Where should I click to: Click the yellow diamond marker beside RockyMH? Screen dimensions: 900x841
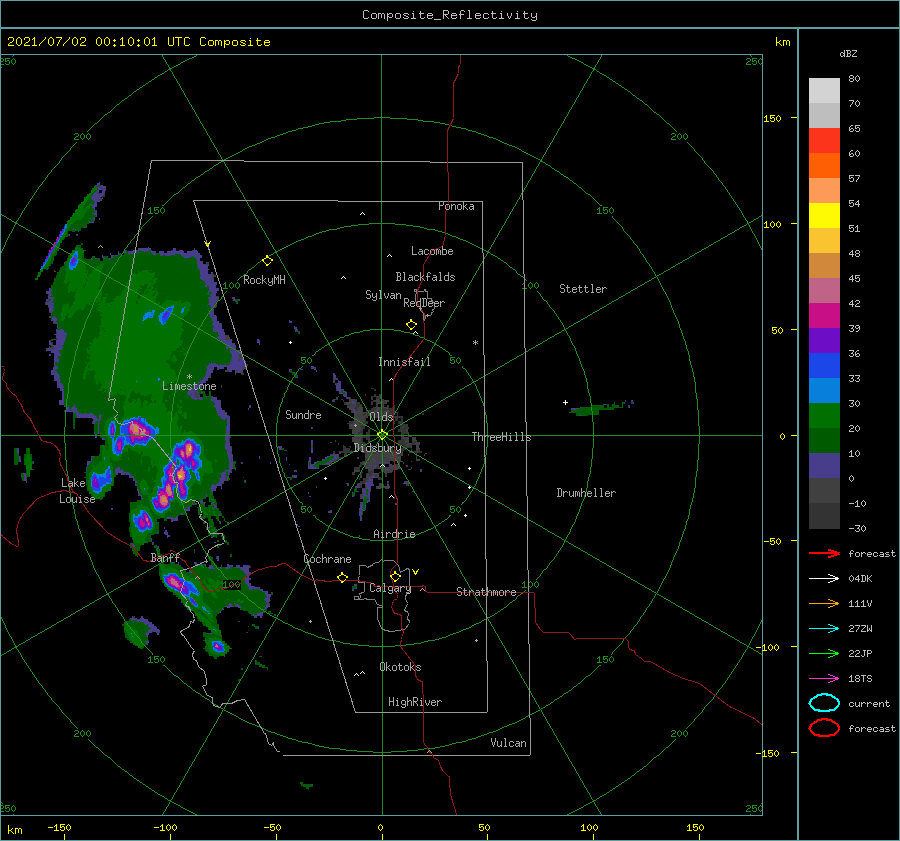267,261
